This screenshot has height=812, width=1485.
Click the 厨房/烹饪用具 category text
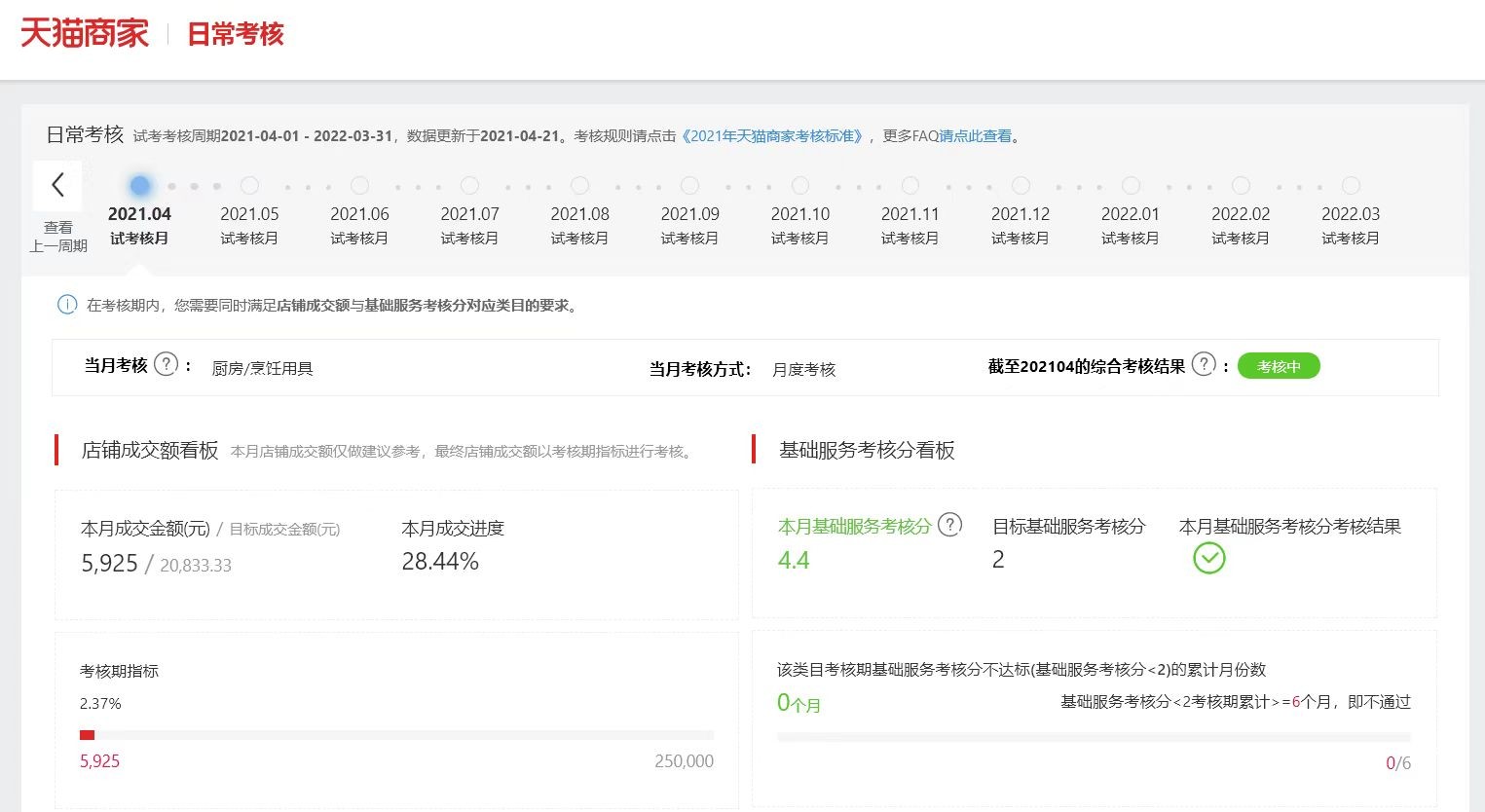coord(262,368)
